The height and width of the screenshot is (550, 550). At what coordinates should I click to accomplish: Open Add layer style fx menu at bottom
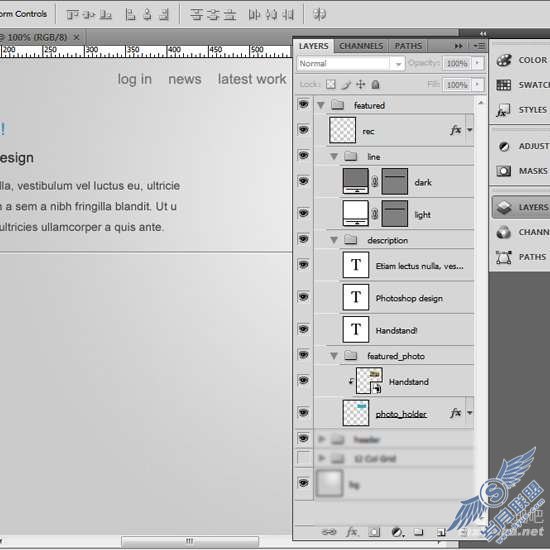pos(352,532)
